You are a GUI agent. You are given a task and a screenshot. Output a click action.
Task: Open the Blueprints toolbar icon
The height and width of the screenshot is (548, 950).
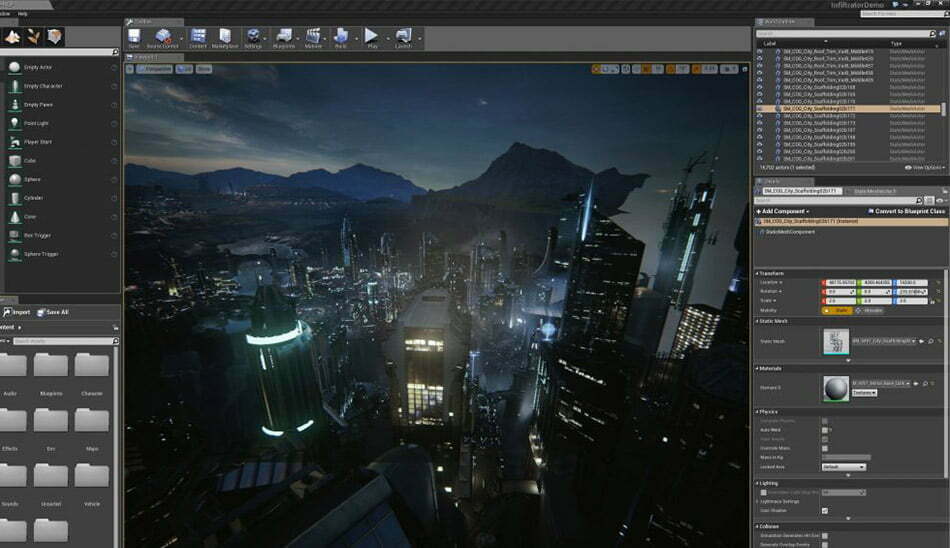284,36
